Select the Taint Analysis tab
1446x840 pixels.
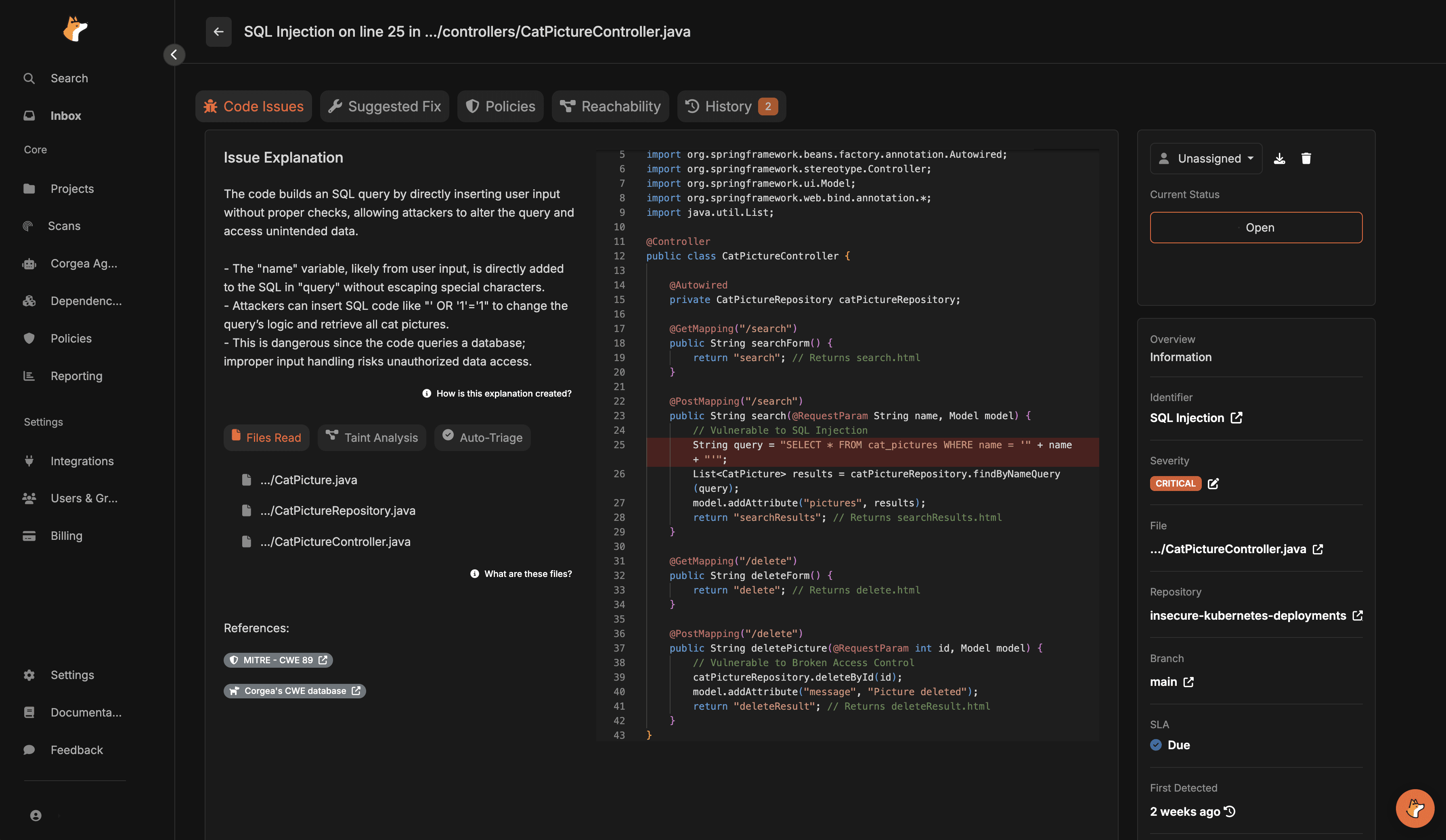click(x=372, y=437)
